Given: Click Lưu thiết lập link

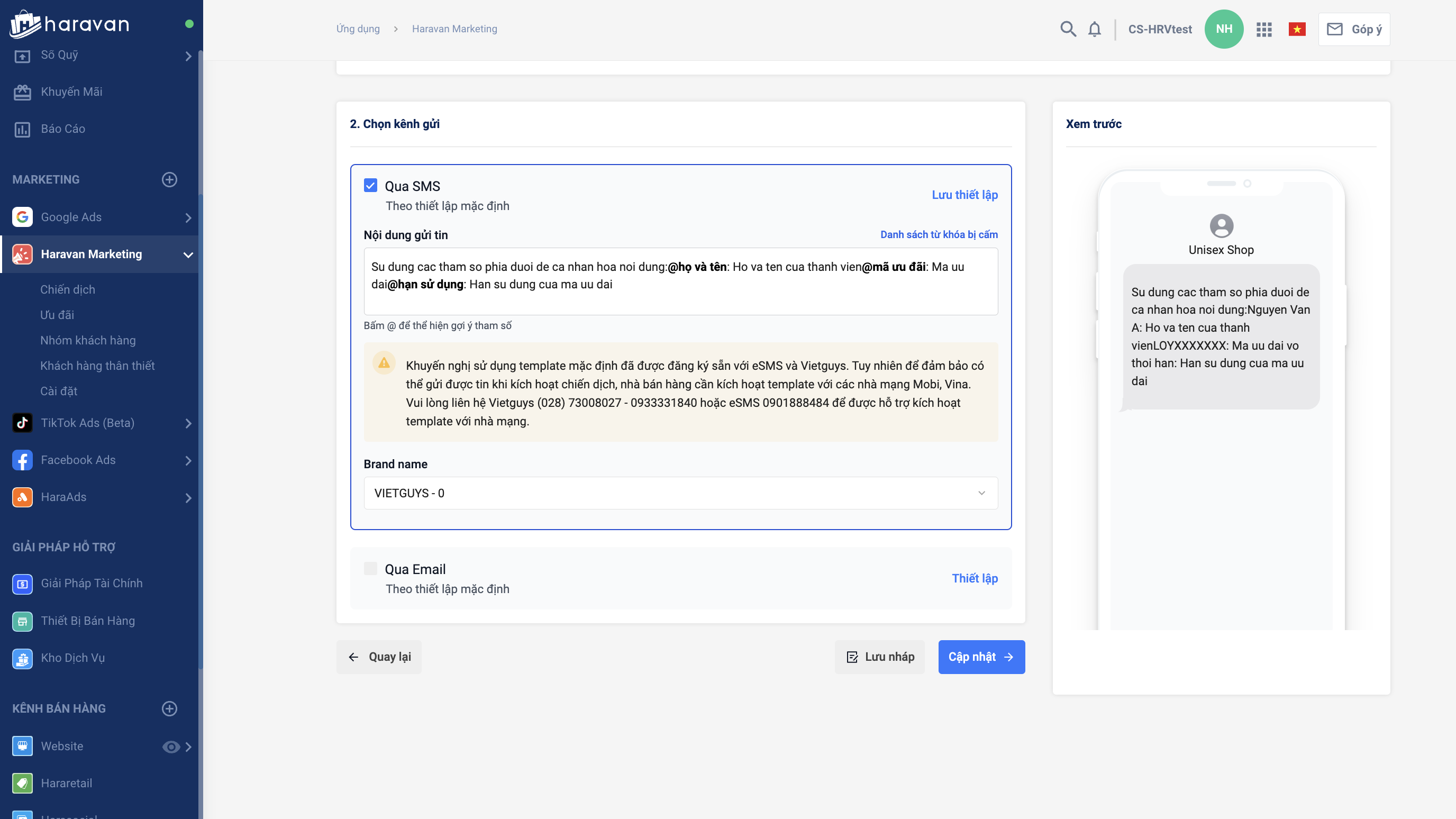Looking at the screenshot, I should [965, 195].
